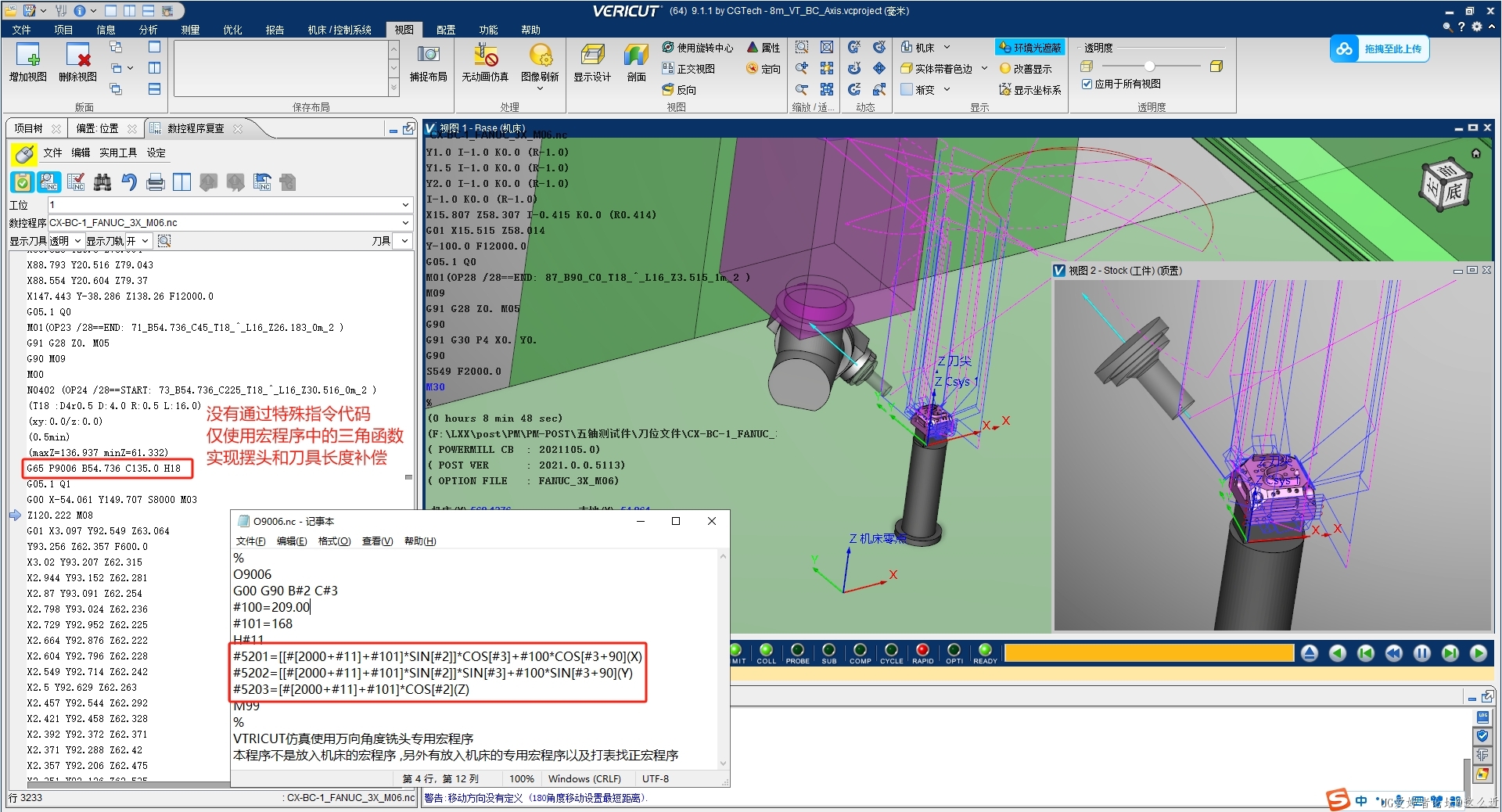Expand the 实体带着色边 dropdown
This screenshot has width=1502, height=812.
point(984,69)
